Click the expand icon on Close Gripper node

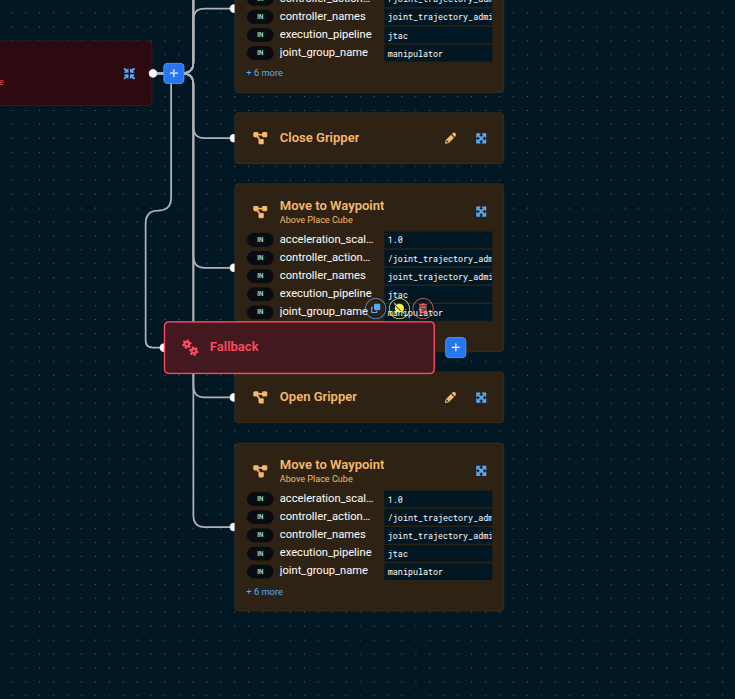pyautogui.click(x=481, y=138)
